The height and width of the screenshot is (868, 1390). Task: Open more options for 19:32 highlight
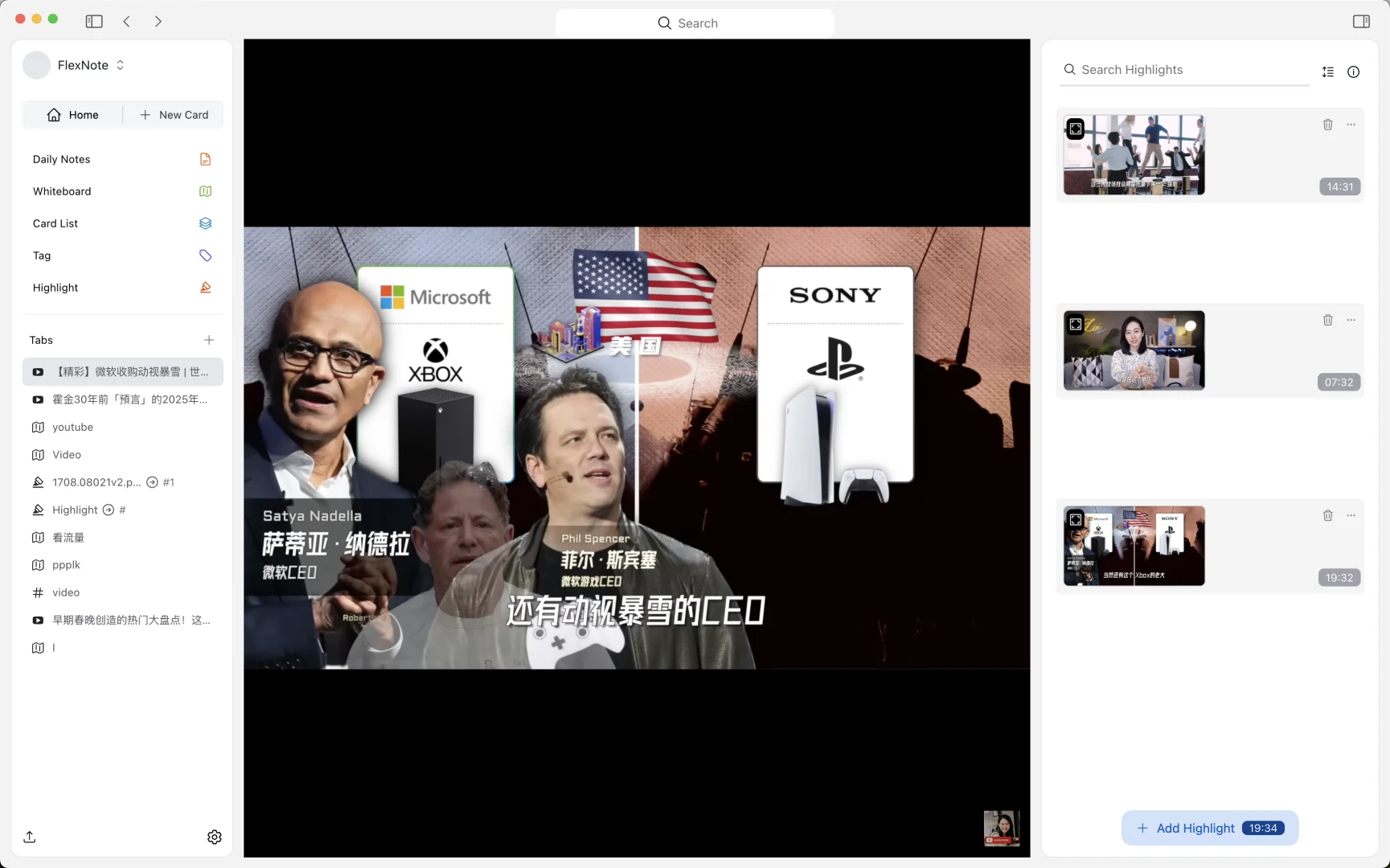pos(1351,515)
